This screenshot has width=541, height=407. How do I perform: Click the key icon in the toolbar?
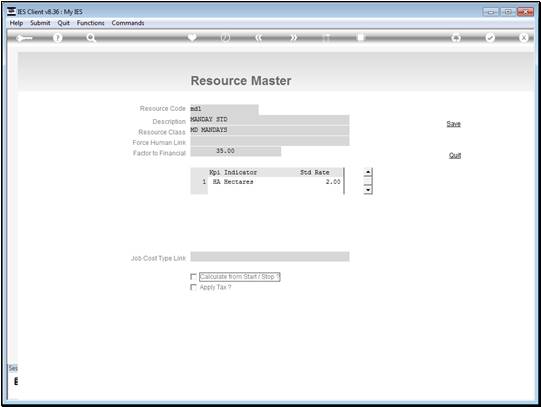tap(24, 38)
